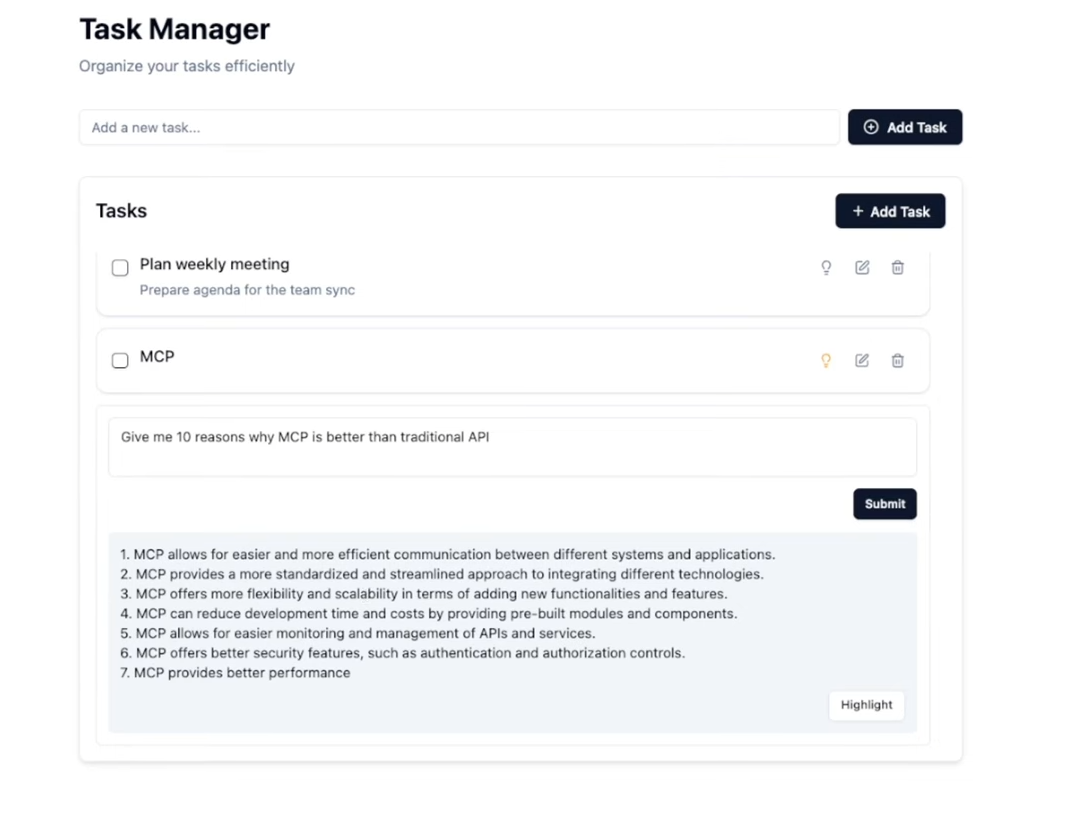Focus the Add a new task input
Image resolution: width=1075 pixels, height=815 pixels.
(x=459, y=127)
